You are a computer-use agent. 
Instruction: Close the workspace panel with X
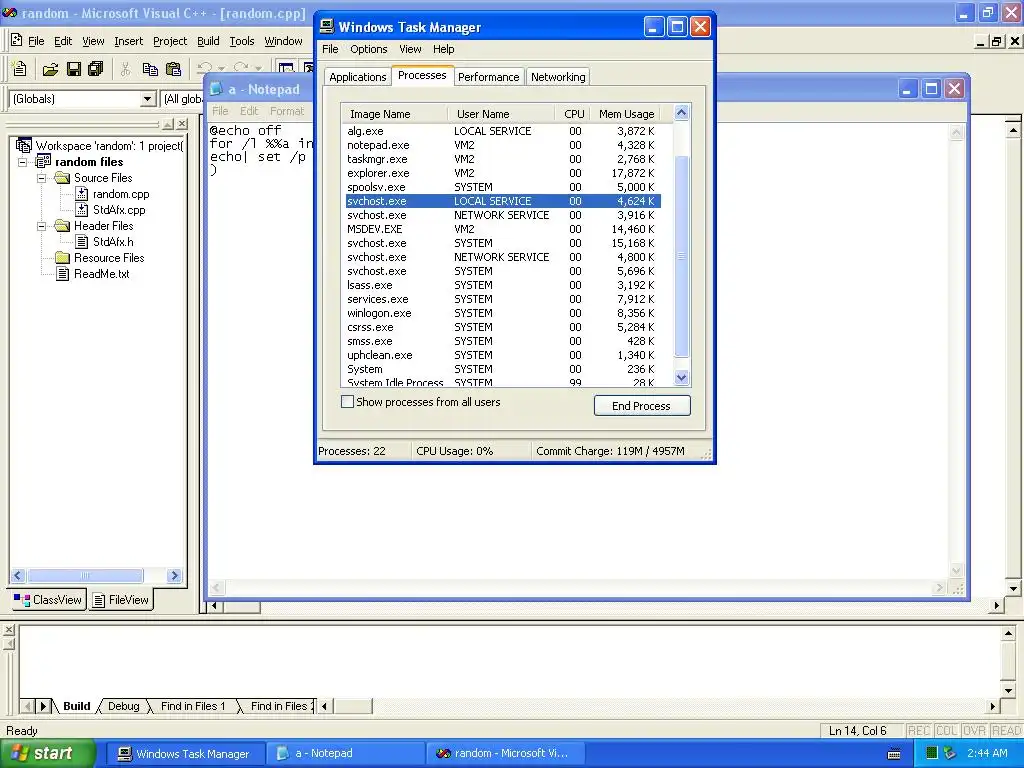pyautogui.click(x=182, y=124)
